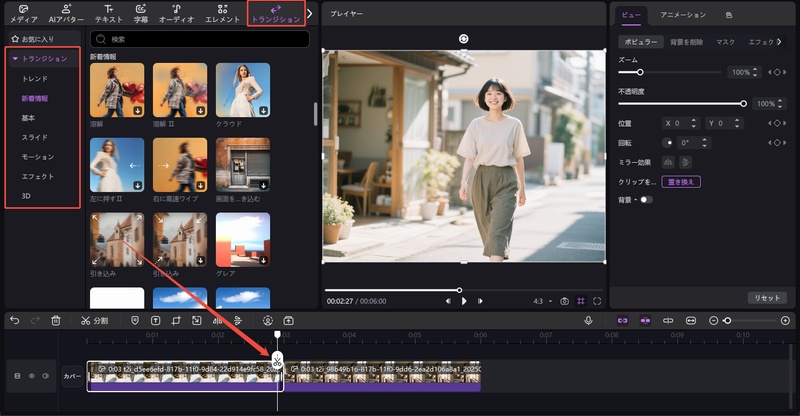
Task: Flip clip vertically with mirror icon
Action: click(x=685, y=162)
